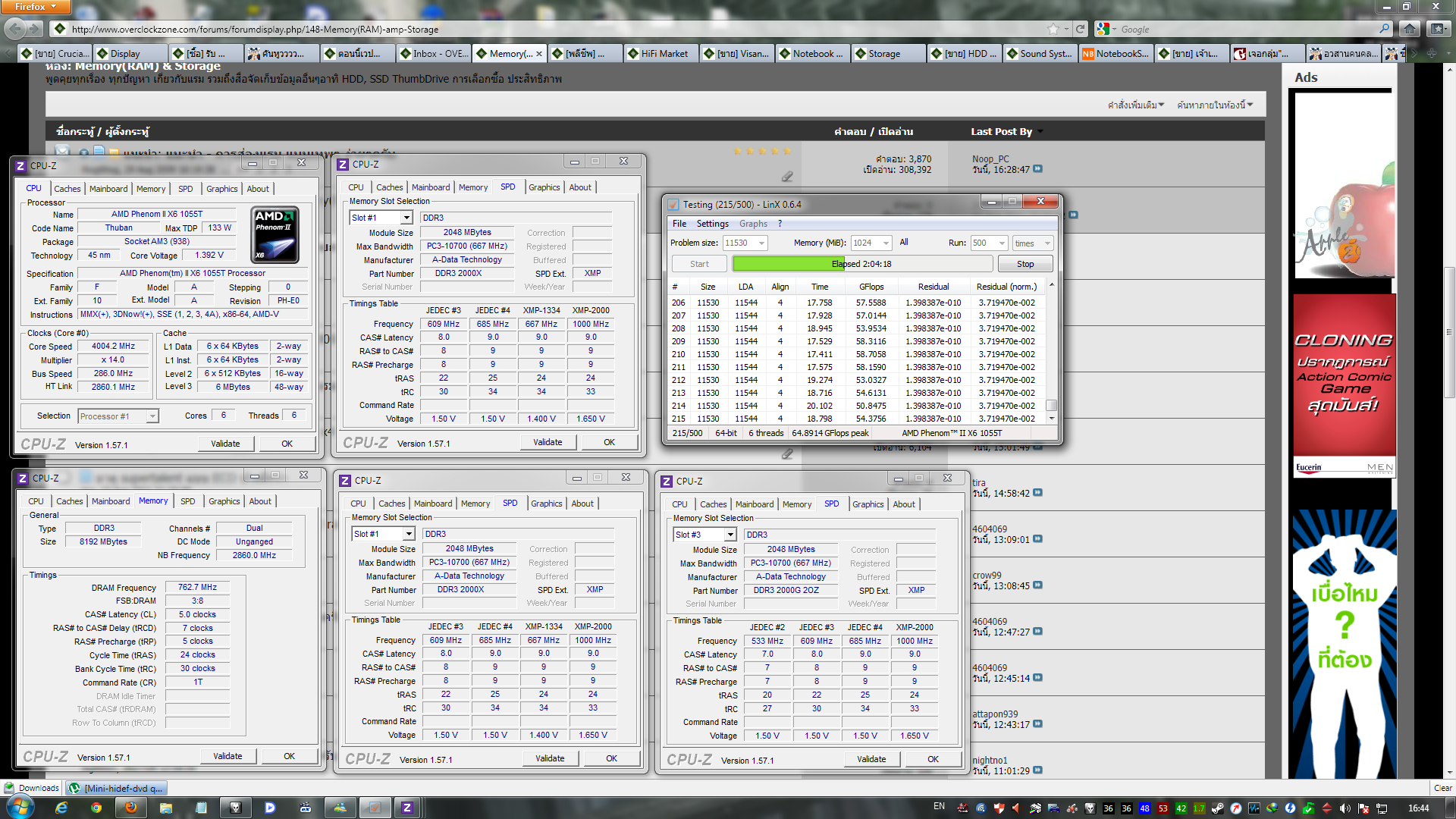Switch to the Mainboard tab in the top-left CPU-Z window
1456x819 pixels.
tap(108, 189)
